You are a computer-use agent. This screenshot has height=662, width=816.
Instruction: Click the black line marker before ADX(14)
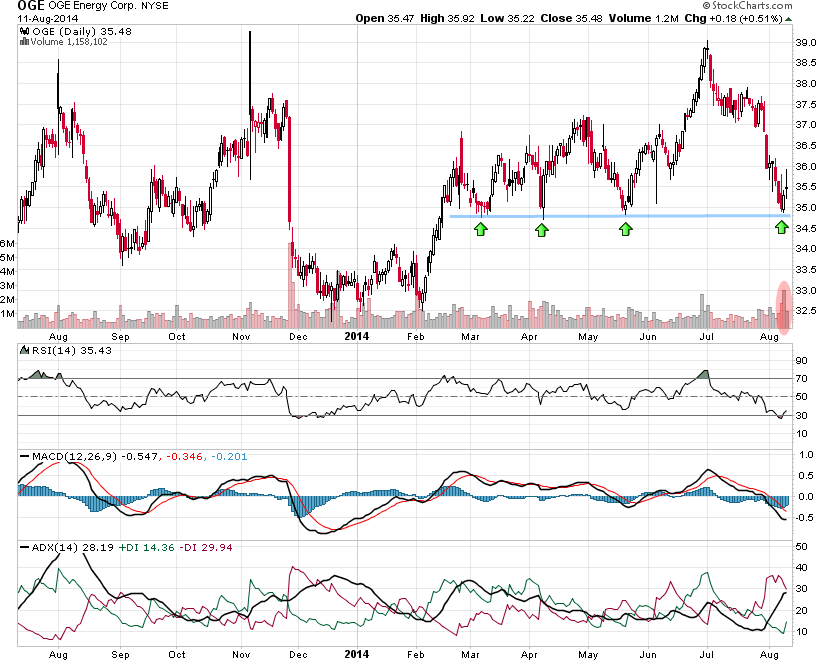24,548
